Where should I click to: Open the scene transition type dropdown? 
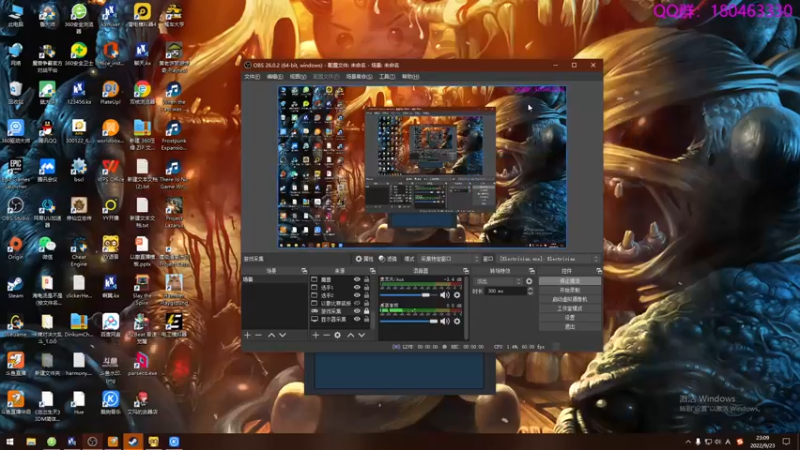click(498, 281)
